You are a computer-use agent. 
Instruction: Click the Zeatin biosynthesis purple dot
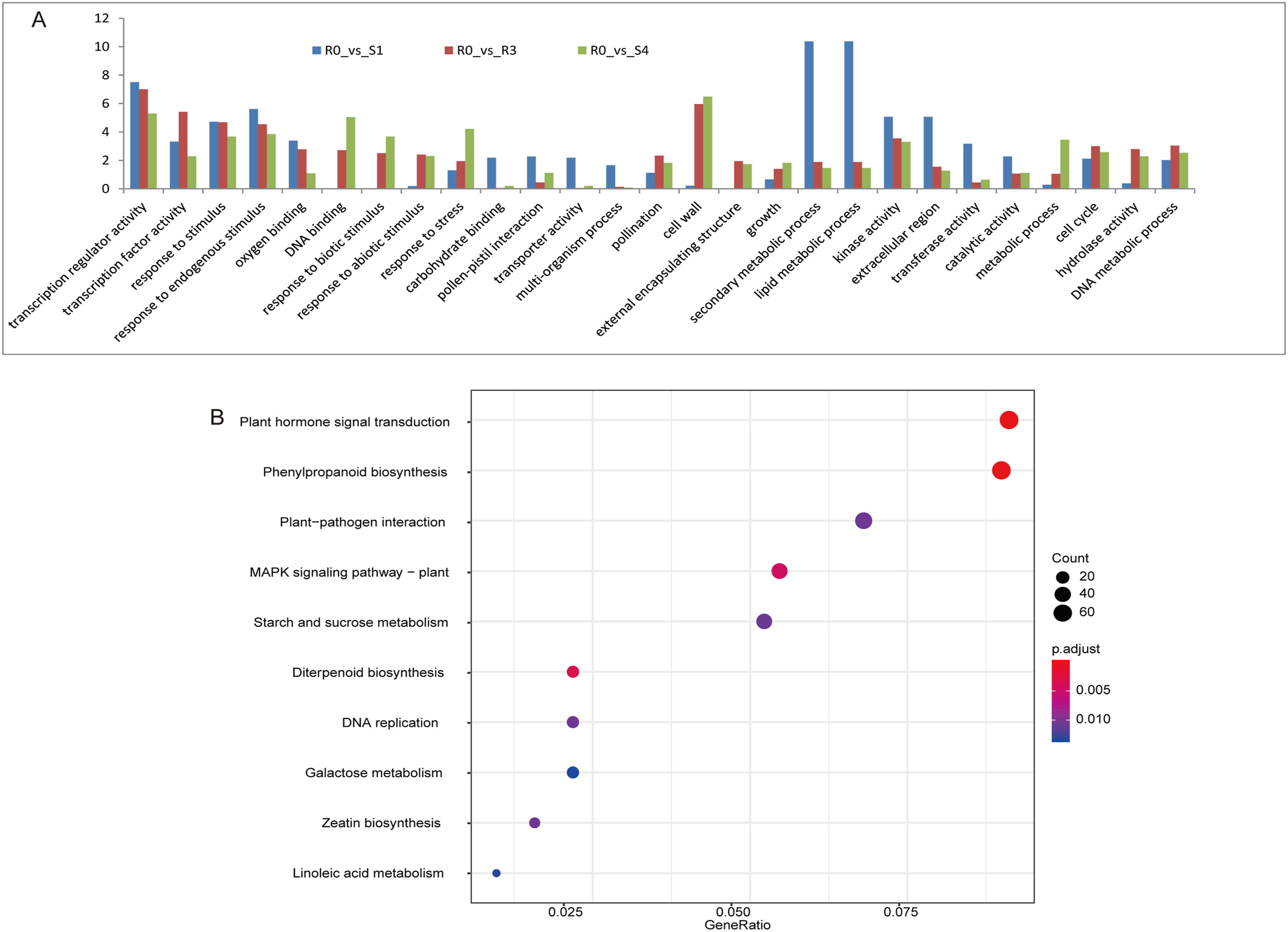pos(534,822)
